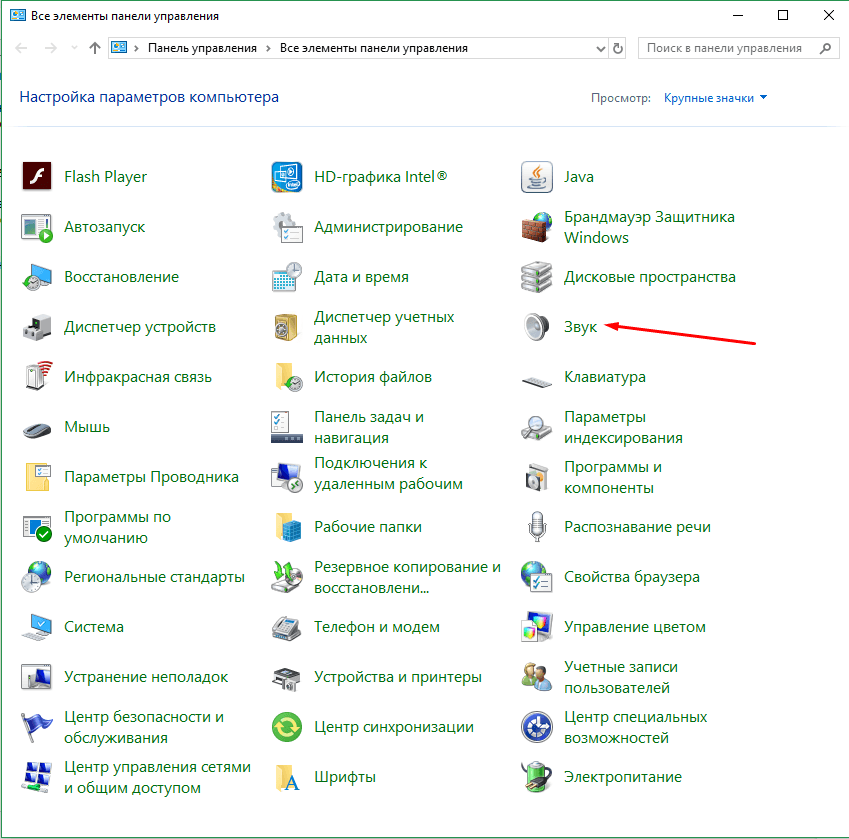Click the network sharing center icon
Viewport: 849px width, 839px height.
[37, 777]
